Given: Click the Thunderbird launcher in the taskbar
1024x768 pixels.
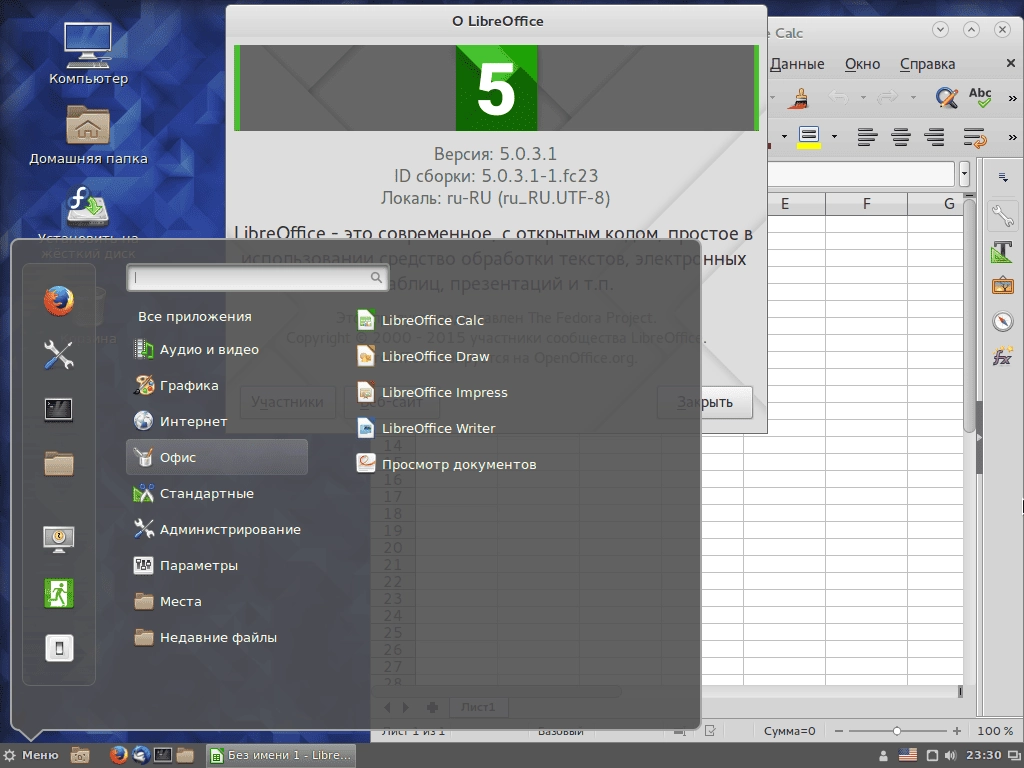Looking at the screenshot, I should [140, 755].
